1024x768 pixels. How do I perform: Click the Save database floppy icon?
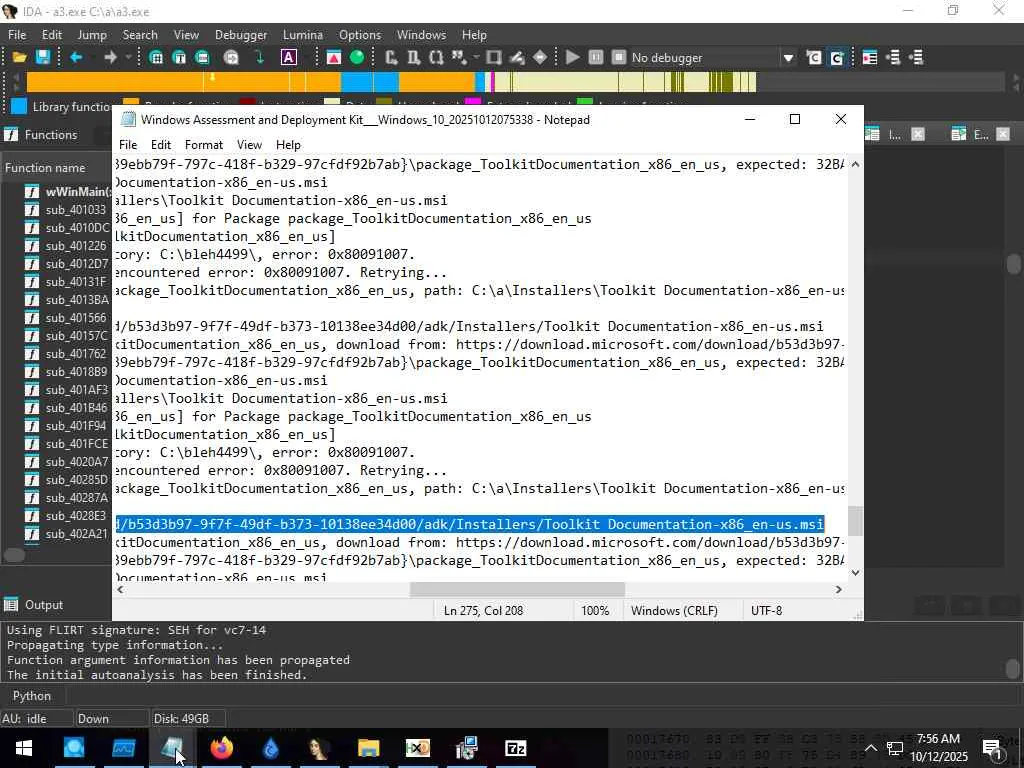(x=43, y=57)
